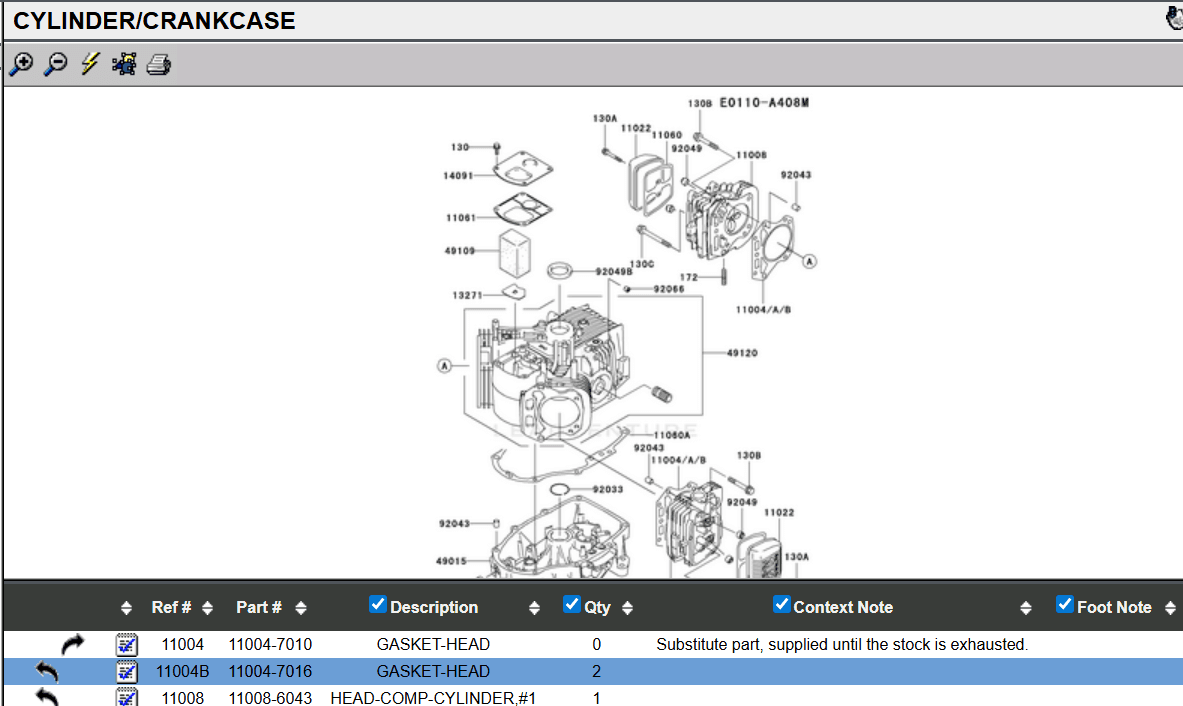The width and height of the screenshot is (1183, 706).
Task: Print the parts diagram
Action: tap(159, 65)
